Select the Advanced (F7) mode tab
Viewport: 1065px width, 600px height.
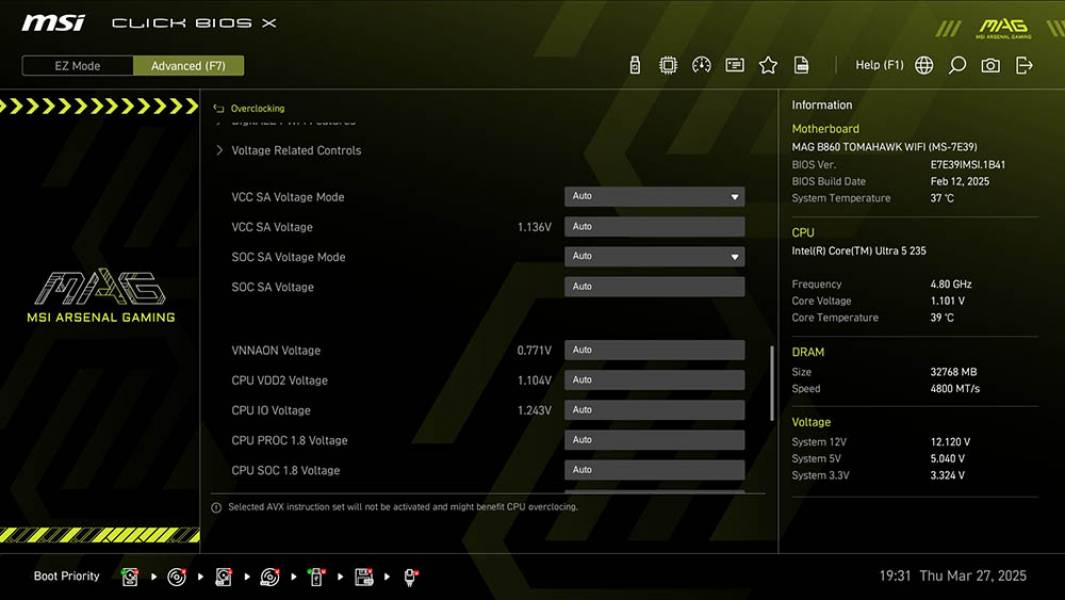188,66
